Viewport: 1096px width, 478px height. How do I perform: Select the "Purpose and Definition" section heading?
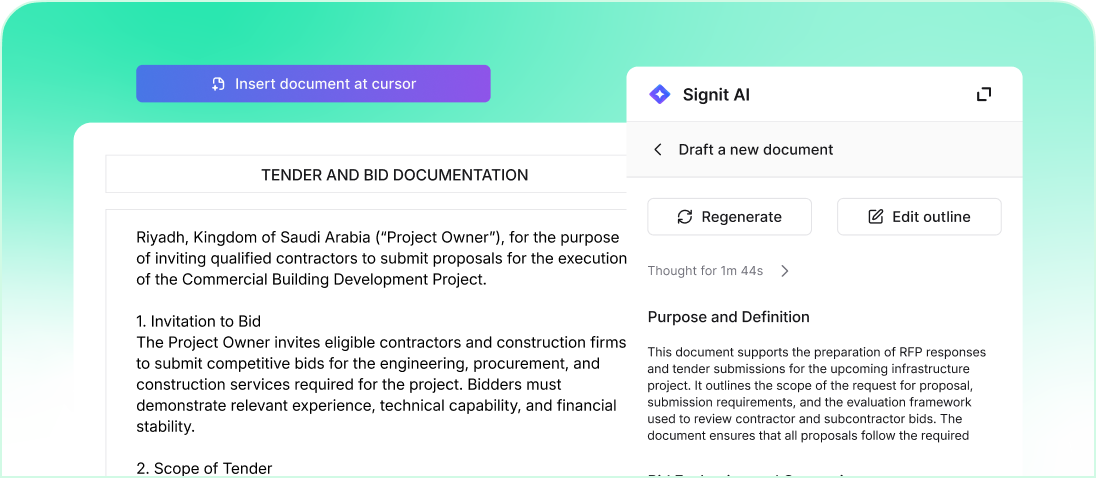pos(728,317)
